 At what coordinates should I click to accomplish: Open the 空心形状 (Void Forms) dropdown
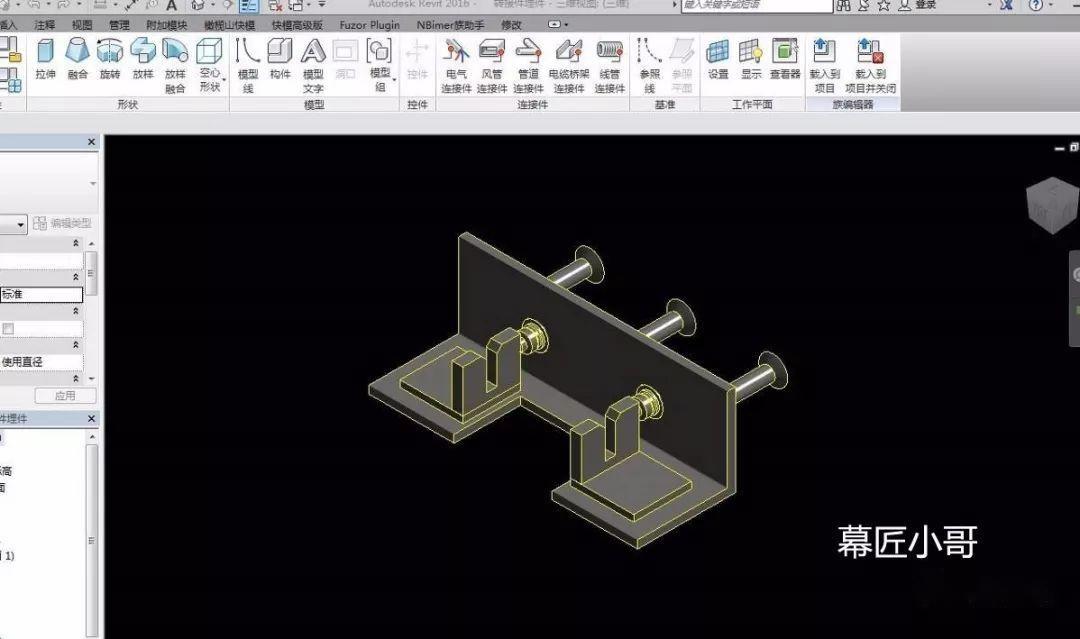[x=209, y=66]
